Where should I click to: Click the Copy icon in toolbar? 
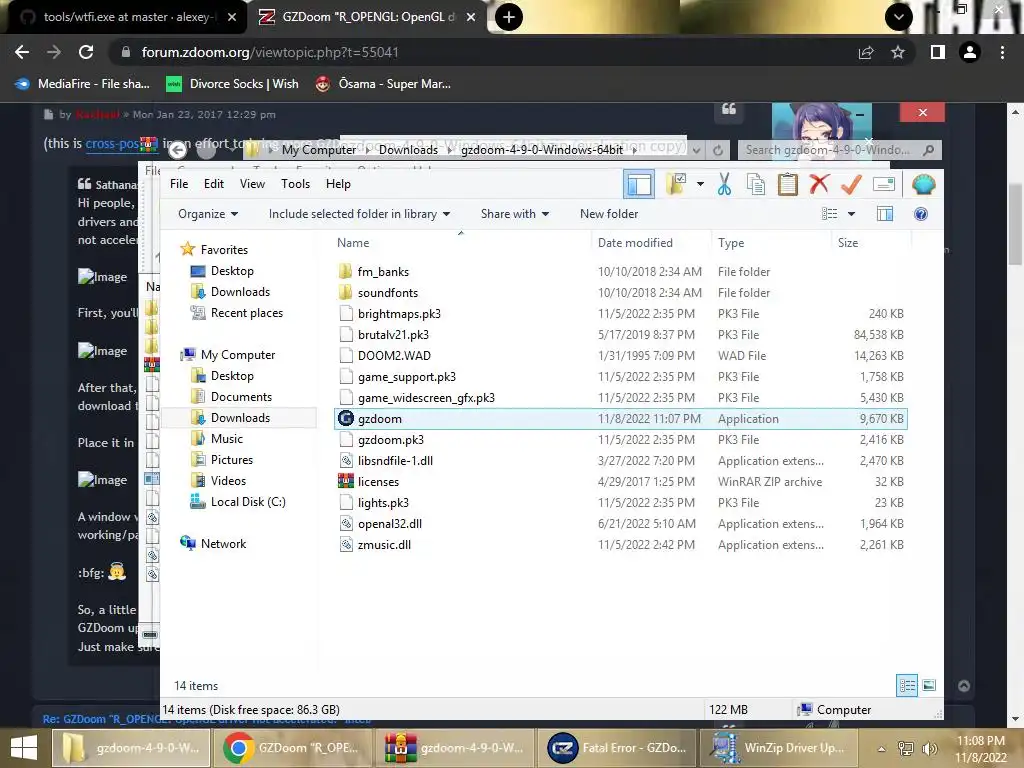tap(756, 185)
